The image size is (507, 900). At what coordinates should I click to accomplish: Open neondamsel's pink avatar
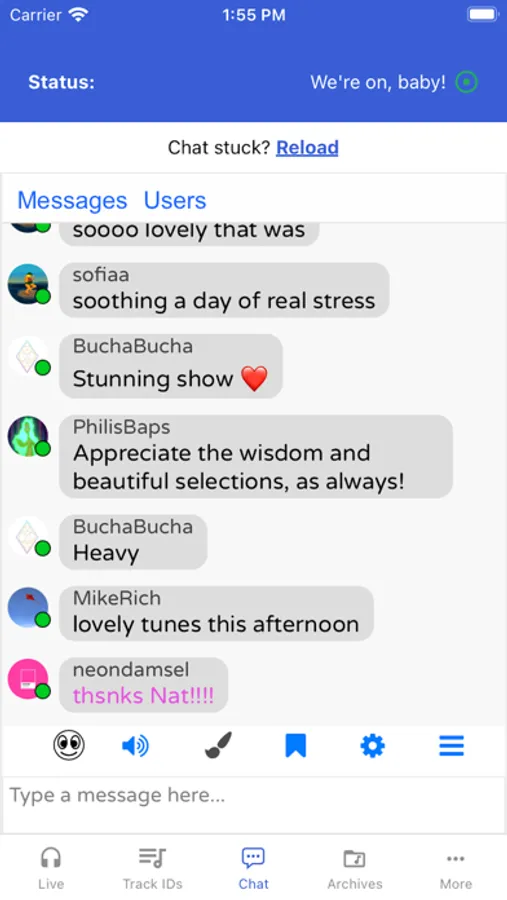pos(29,679)
